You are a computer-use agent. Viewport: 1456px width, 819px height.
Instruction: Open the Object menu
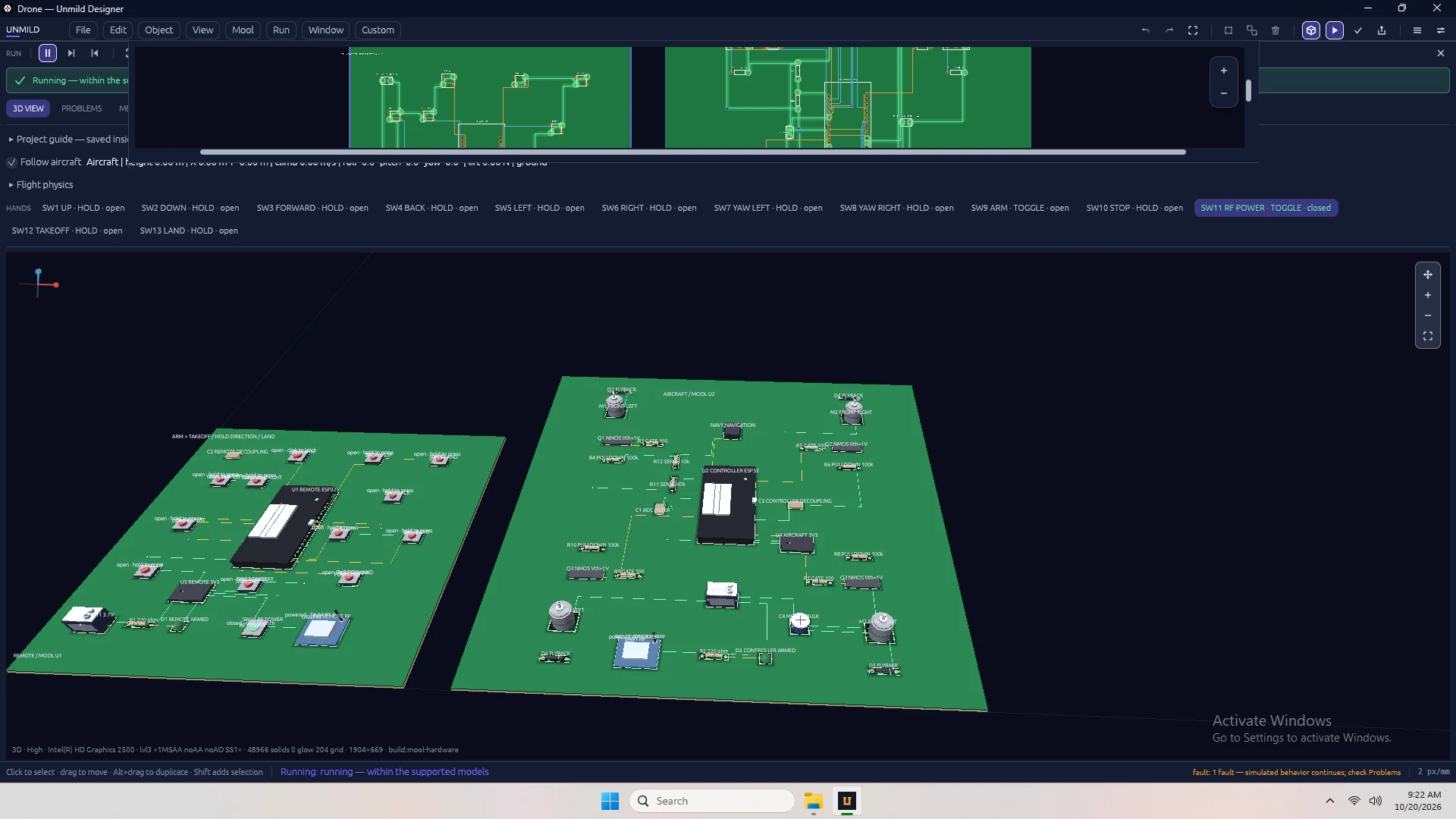[x=159, y=30]
